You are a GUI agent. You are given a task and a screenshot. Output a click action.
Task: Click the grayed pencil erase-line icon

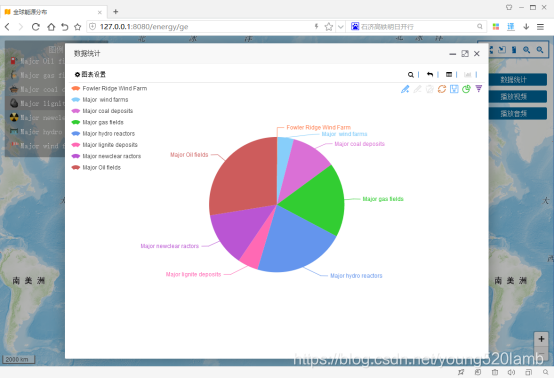pos(417,89)
